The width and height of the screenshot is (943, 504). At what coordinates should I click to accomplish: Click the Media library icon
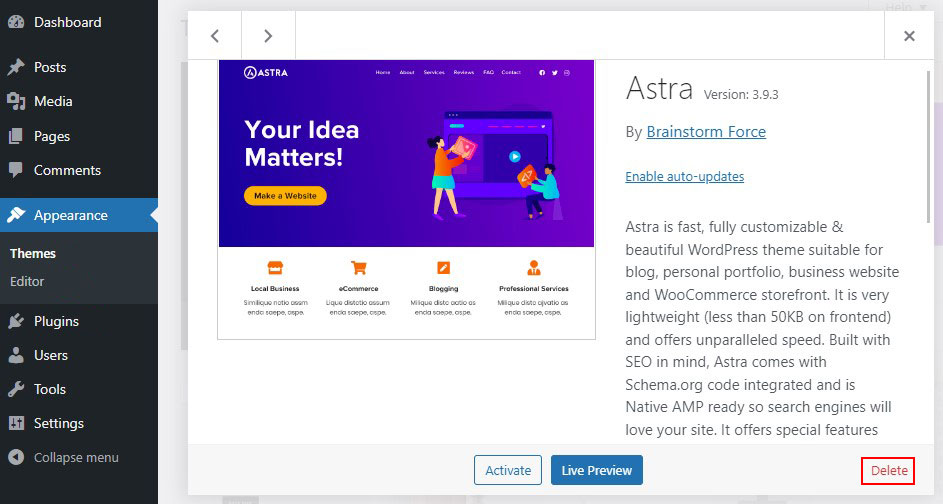pos(16,101)
